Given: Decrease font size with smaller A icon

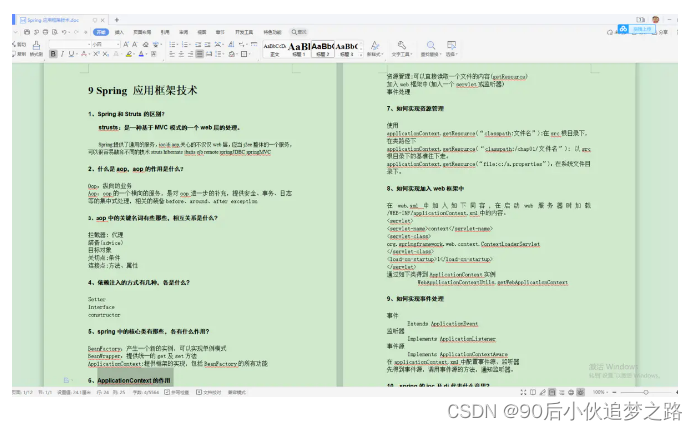Looking at the screenshot, I should (x=135, y=45).
